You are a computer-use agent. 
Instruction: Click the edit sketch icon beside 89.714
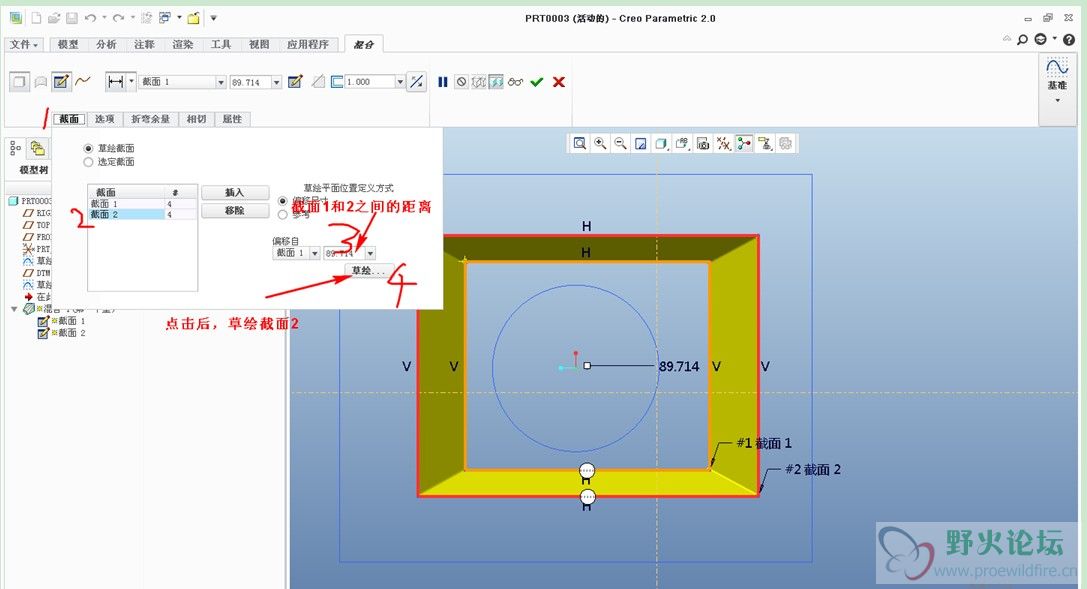point(295,82)
